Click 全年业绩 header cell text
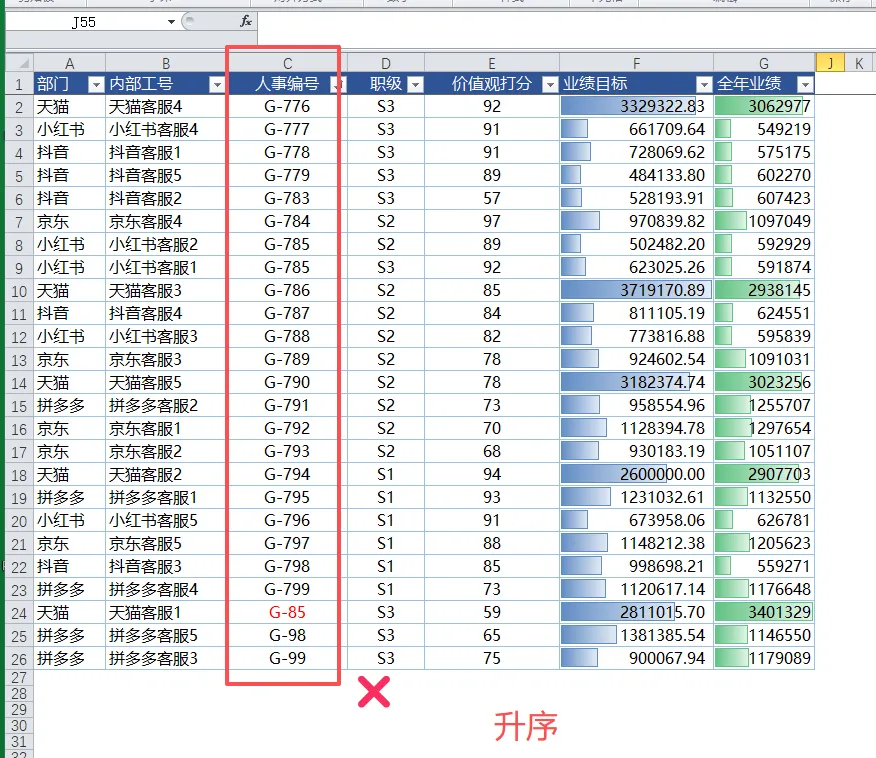 [749, 84]
